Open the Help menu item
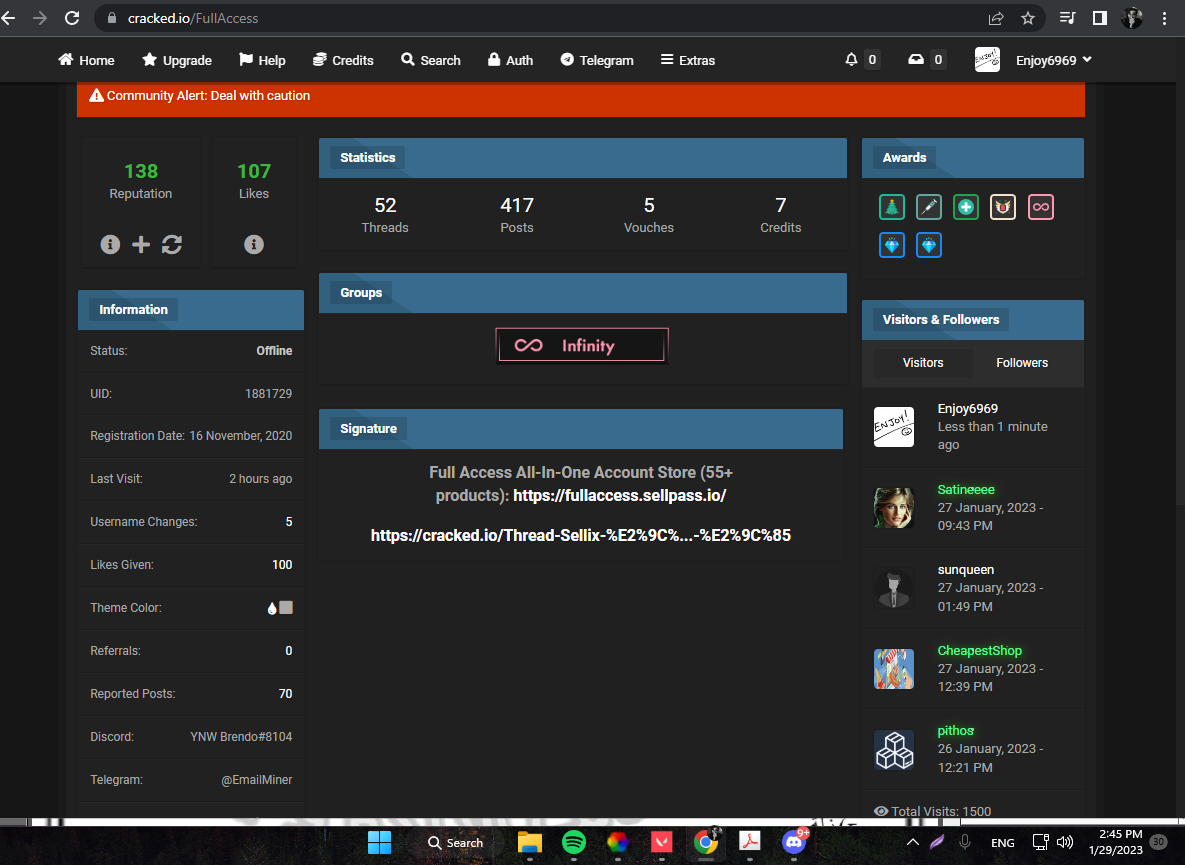 click(262, 60)
